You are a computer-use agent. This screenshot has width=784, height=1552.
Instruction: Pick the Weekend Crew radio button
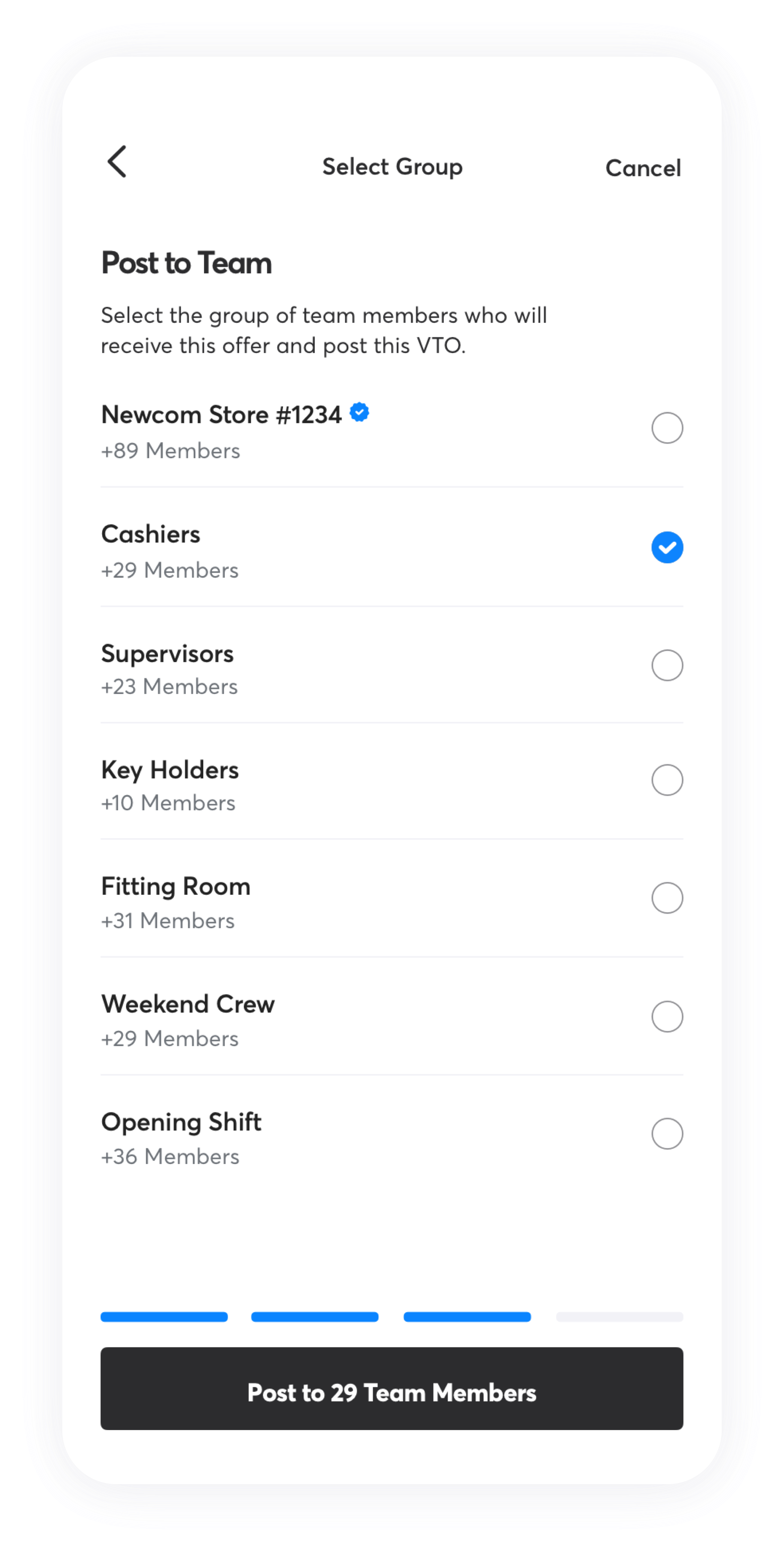click(x=667, y=1016)
